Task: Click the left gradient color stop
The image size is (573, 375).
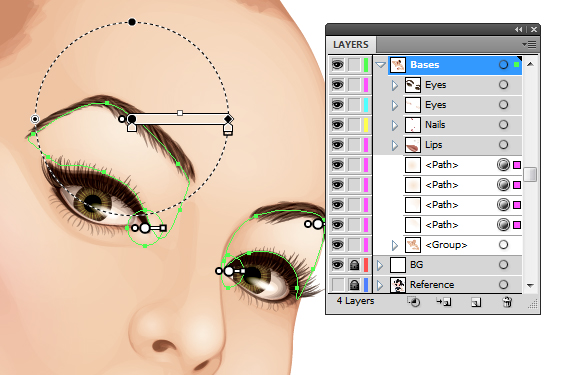Action: 132,128
